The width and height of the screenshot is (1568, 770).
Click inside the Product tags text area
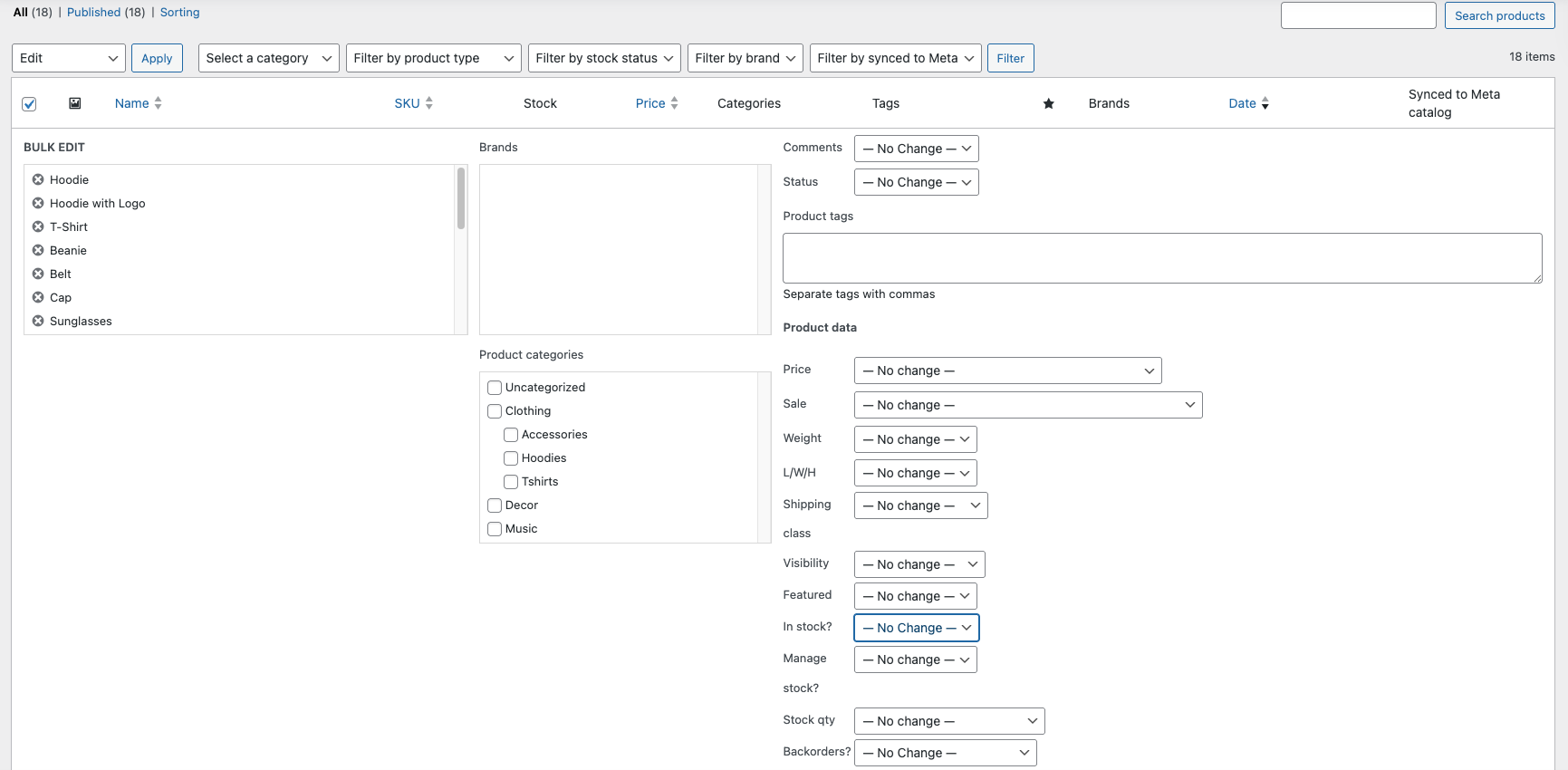click(x=1161, y=258)
